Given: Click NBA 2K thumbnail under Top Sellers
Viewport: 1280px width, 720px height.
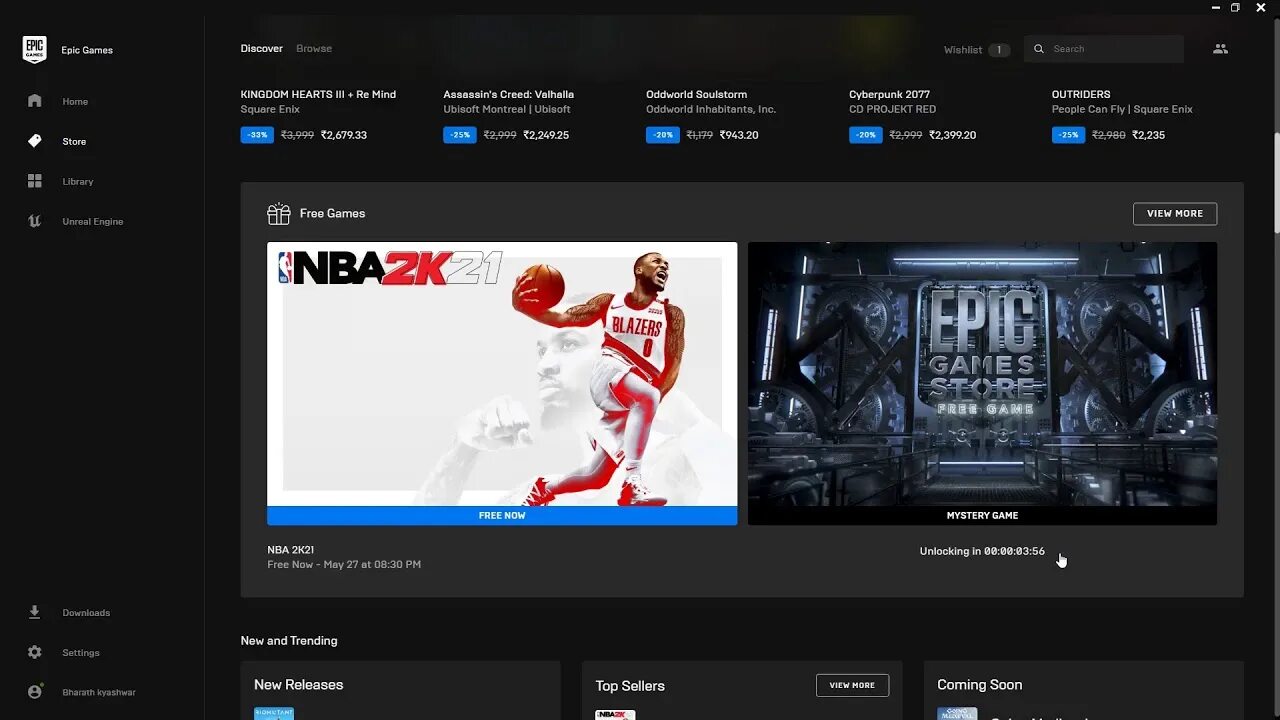Looking at the screenshot, I should (615, 715).
